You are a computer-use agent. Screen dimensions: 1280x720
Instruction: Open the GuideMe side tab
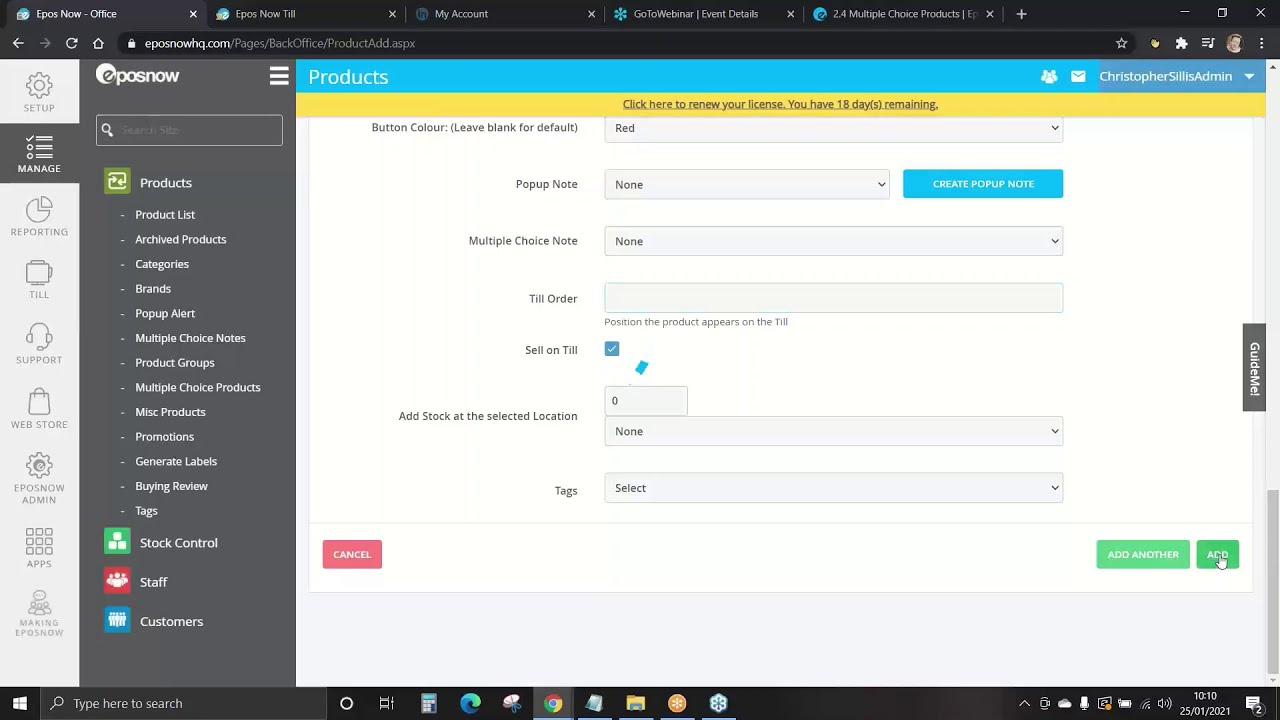point(1254,367)
